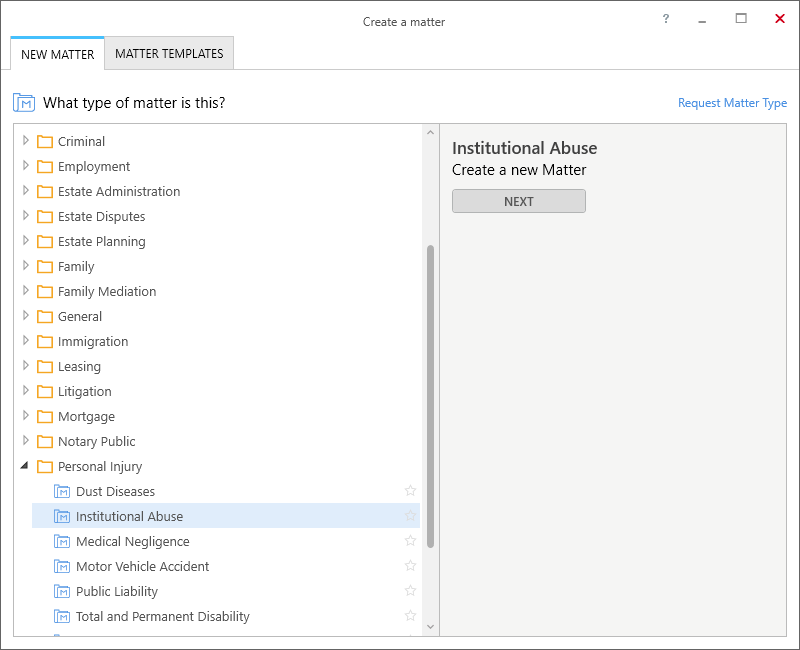Toggle favorite star for Motor Vehicle Accident

[x=410, y=566]
